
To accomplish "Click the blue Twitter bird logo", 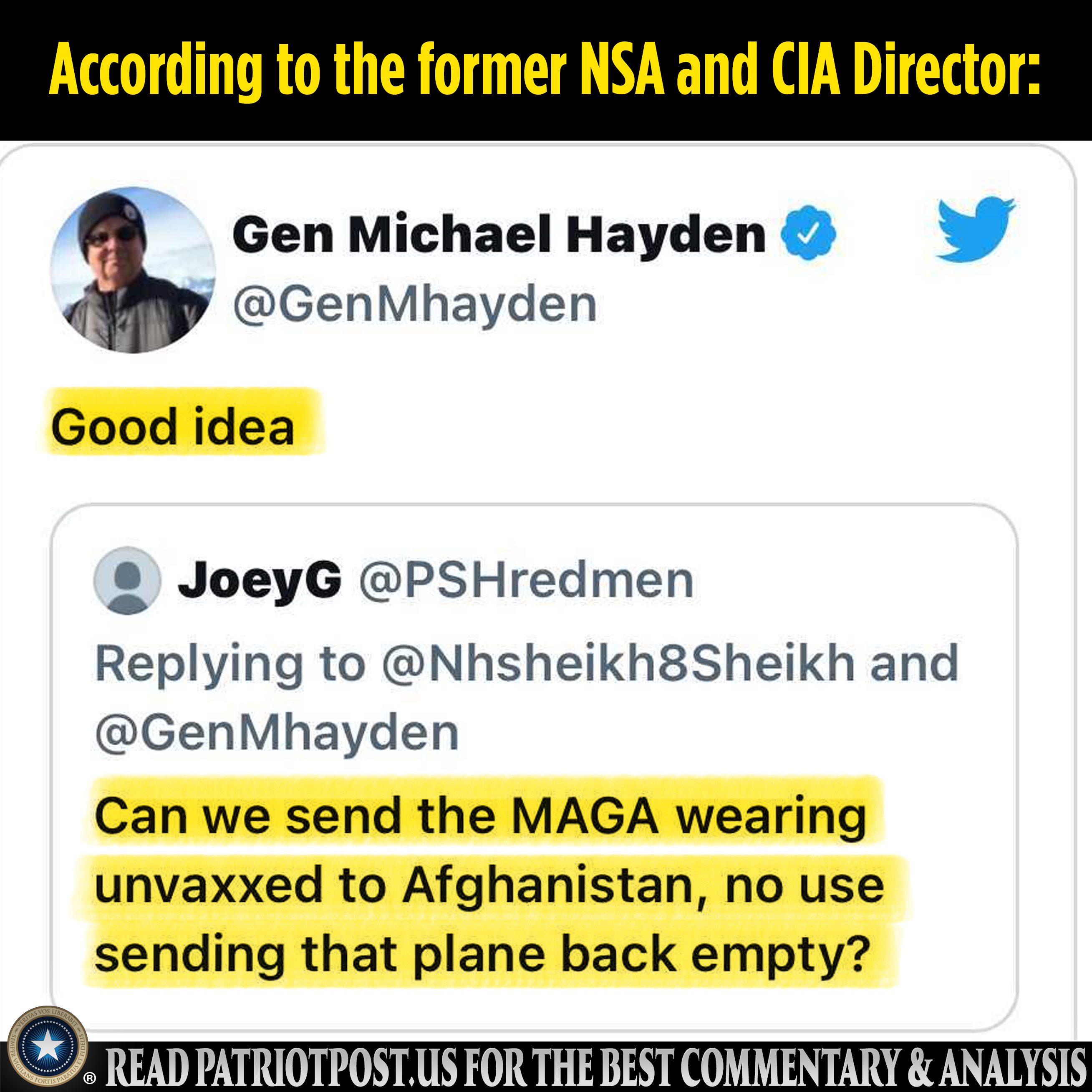I will [975, 229].
